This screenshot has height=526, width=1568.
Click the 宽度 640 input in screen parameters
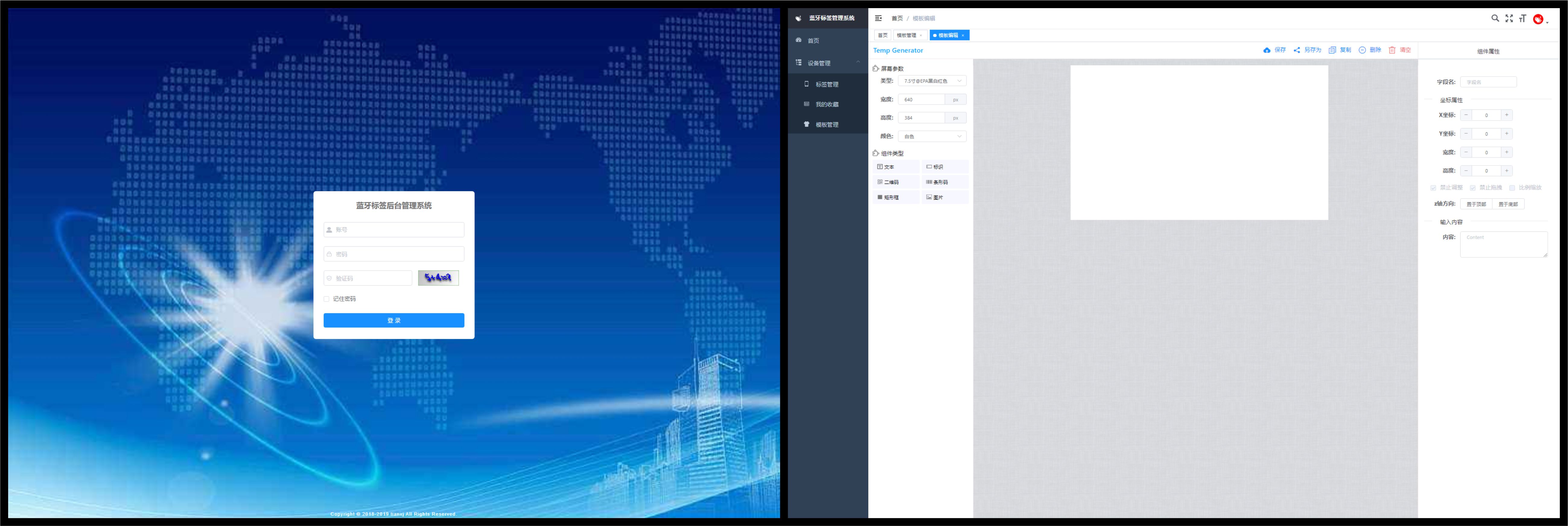click(x=921, y=100)
